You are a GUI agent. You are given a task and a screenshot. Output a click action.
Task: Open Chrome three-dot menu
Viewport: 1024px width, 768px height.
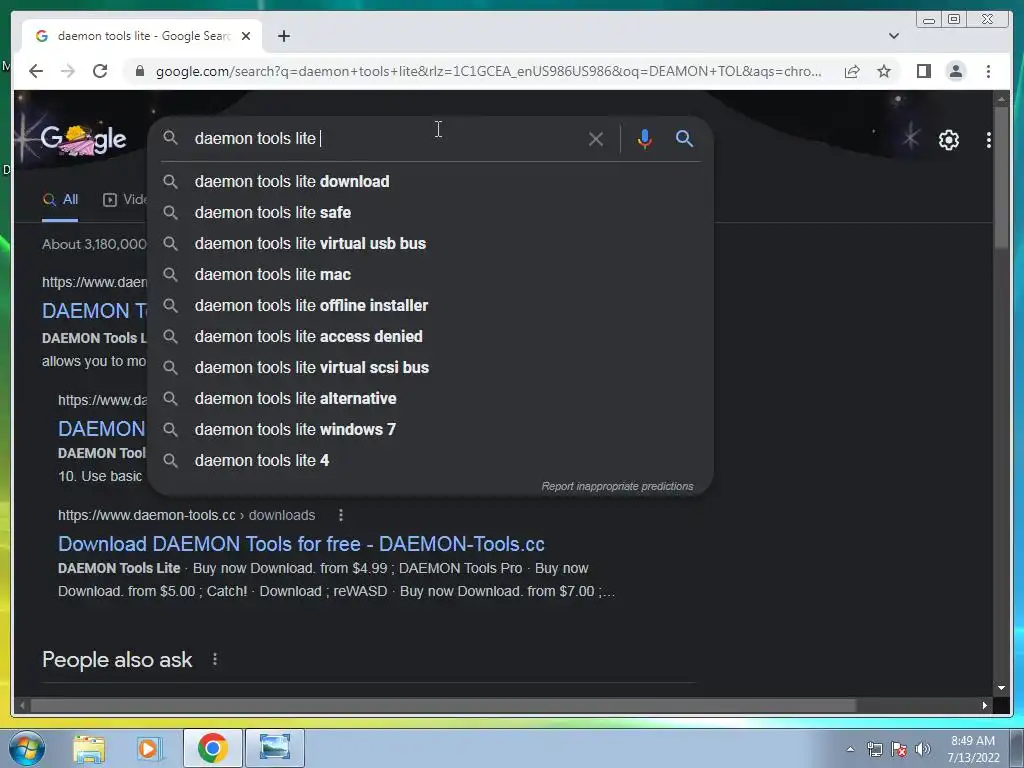(x=988, y=71)
